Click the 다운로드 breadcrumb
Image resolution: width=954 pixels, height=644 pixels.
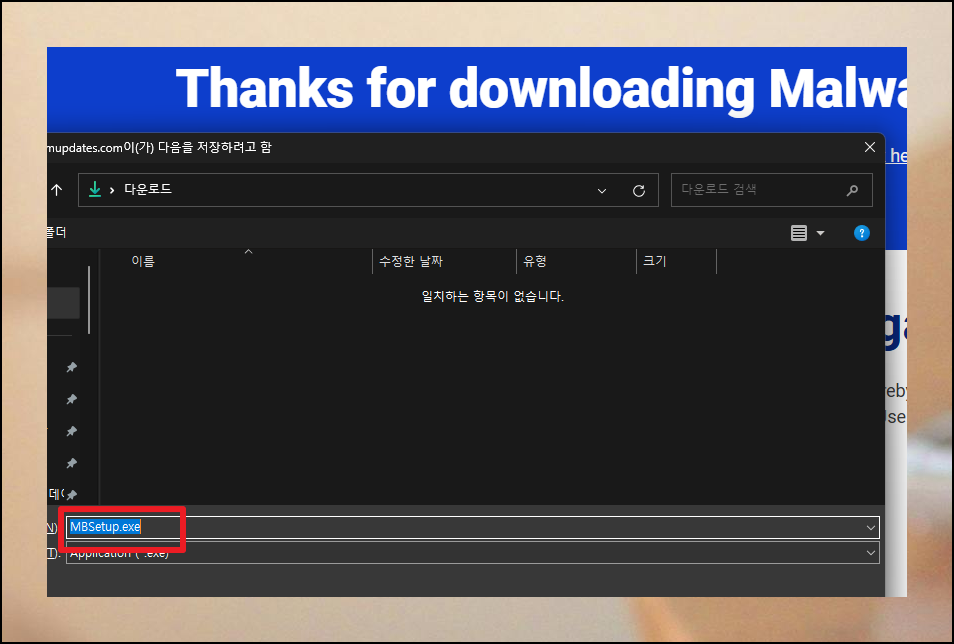[148, 189]
